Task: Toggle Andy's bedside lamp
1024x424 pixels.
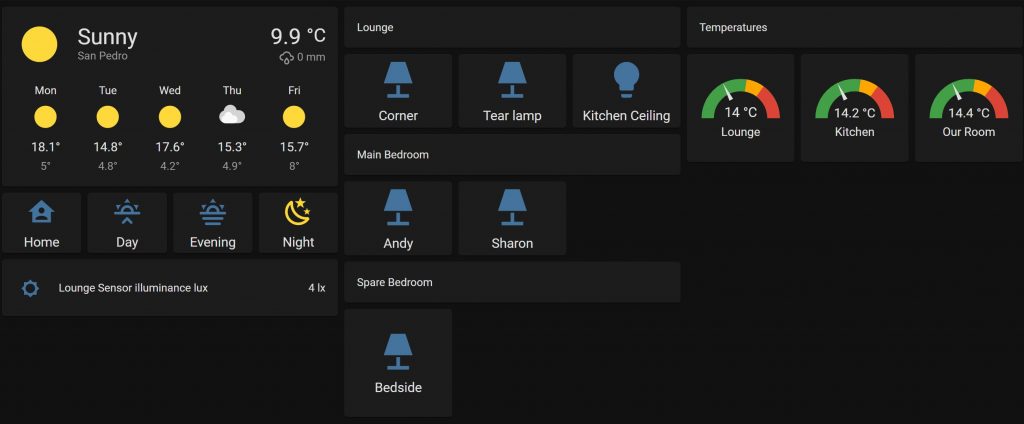Action: pyautogui.click(x=398, y=207)
